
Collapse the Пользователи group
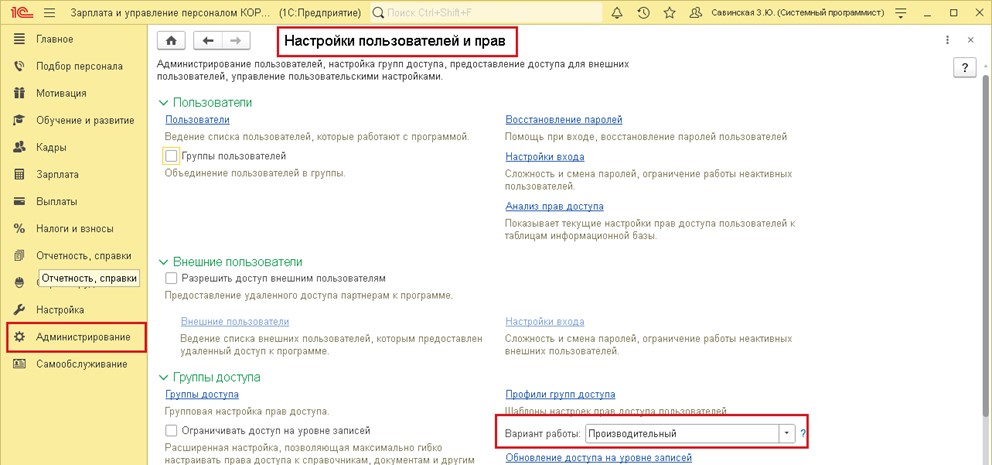pos(164,102)
